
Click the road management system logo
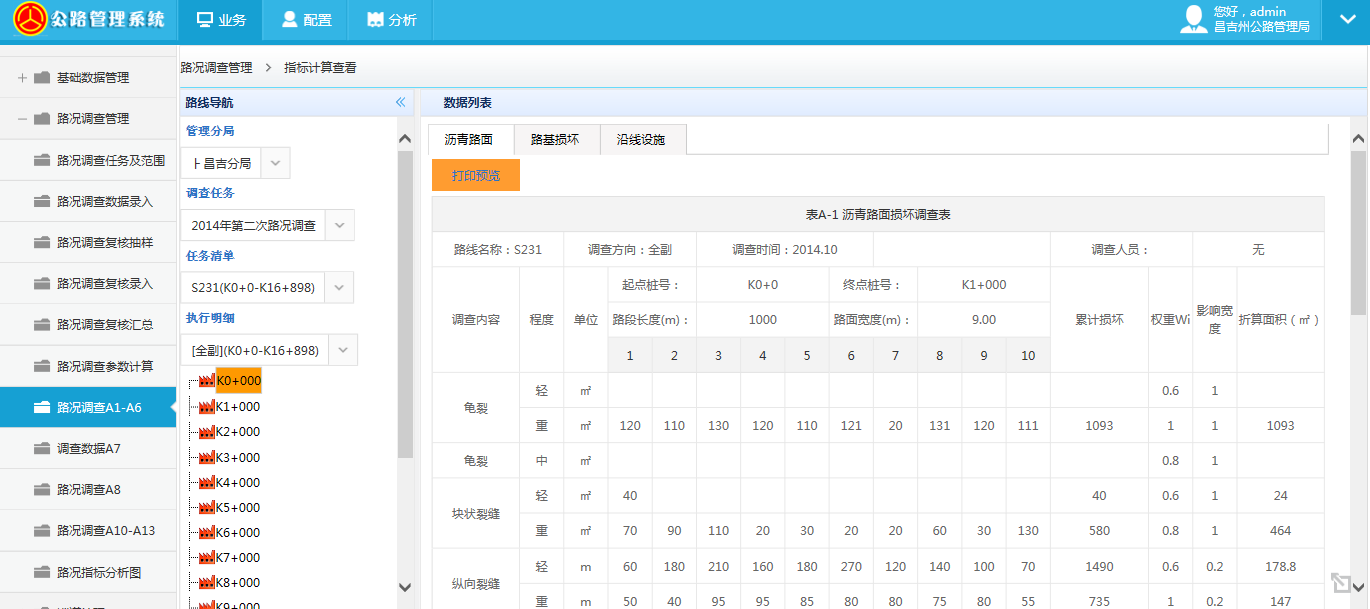(32, 20)
